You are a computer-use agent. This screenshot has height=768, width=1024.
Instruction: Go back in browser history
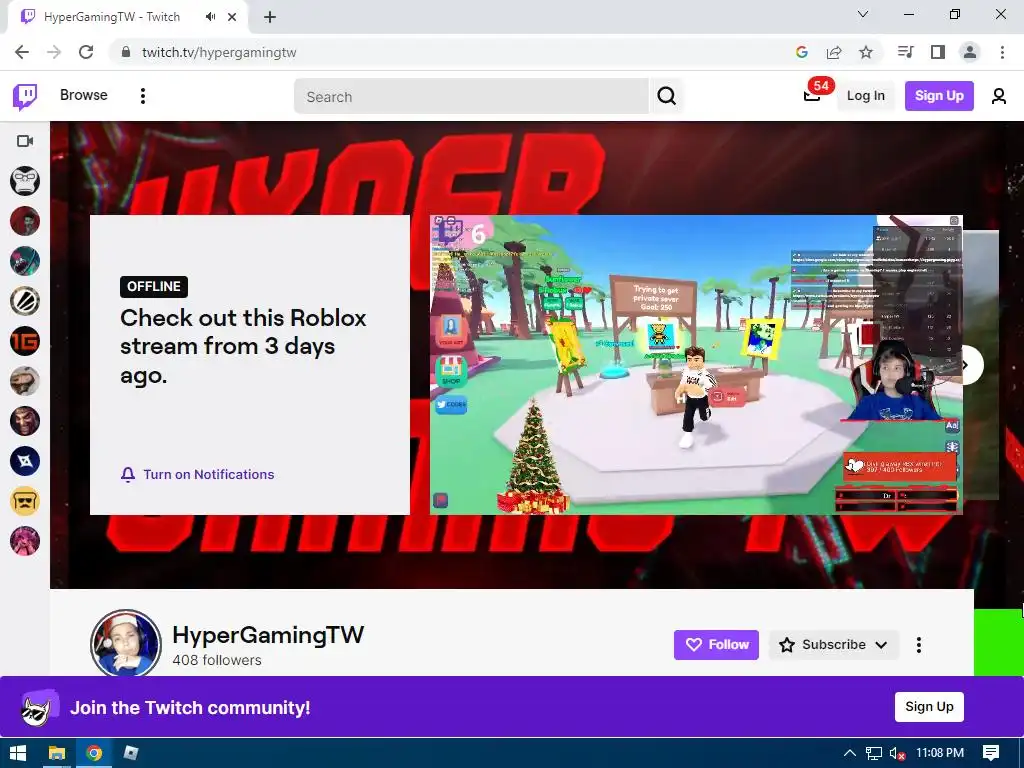(22, 52)
